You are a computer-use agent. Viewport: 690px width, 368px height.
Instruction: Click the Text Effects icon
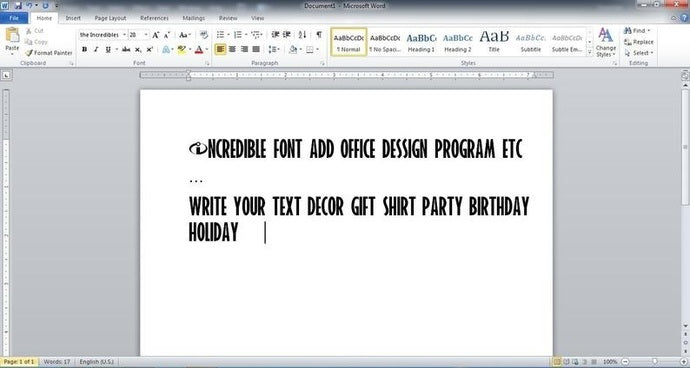tap(166, 49)
